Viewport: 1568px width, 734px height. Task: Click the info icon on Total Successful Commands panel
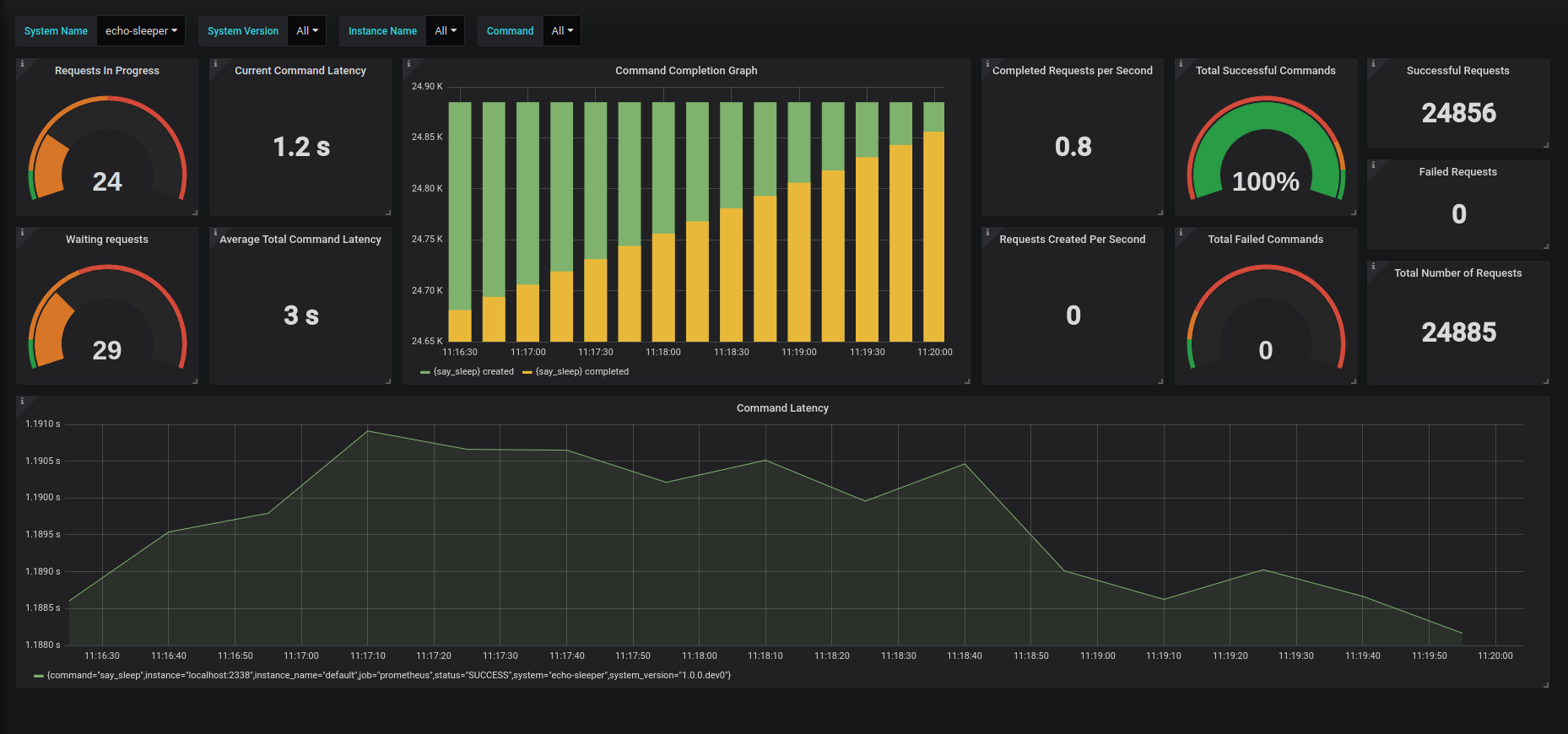(x=1181, y=64)
